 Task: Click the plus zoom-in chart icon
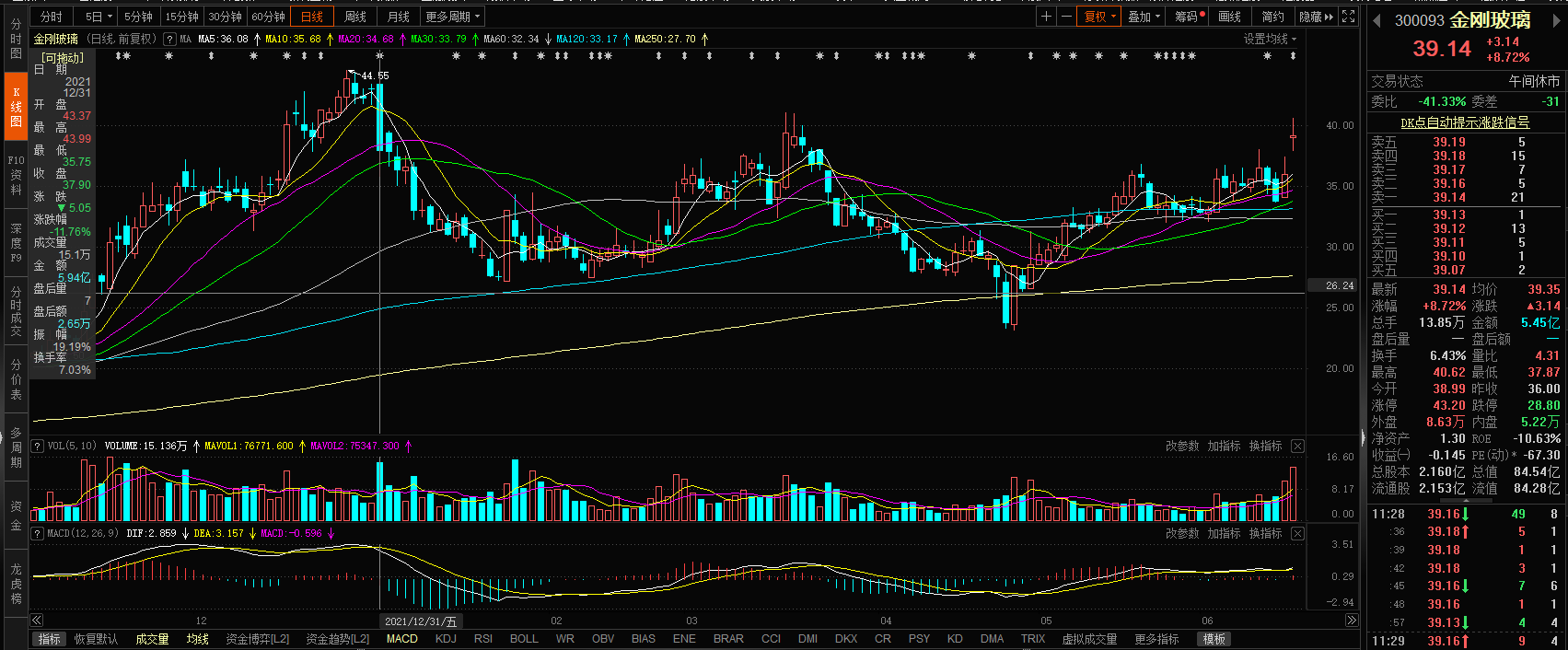tap(1046, 17)
